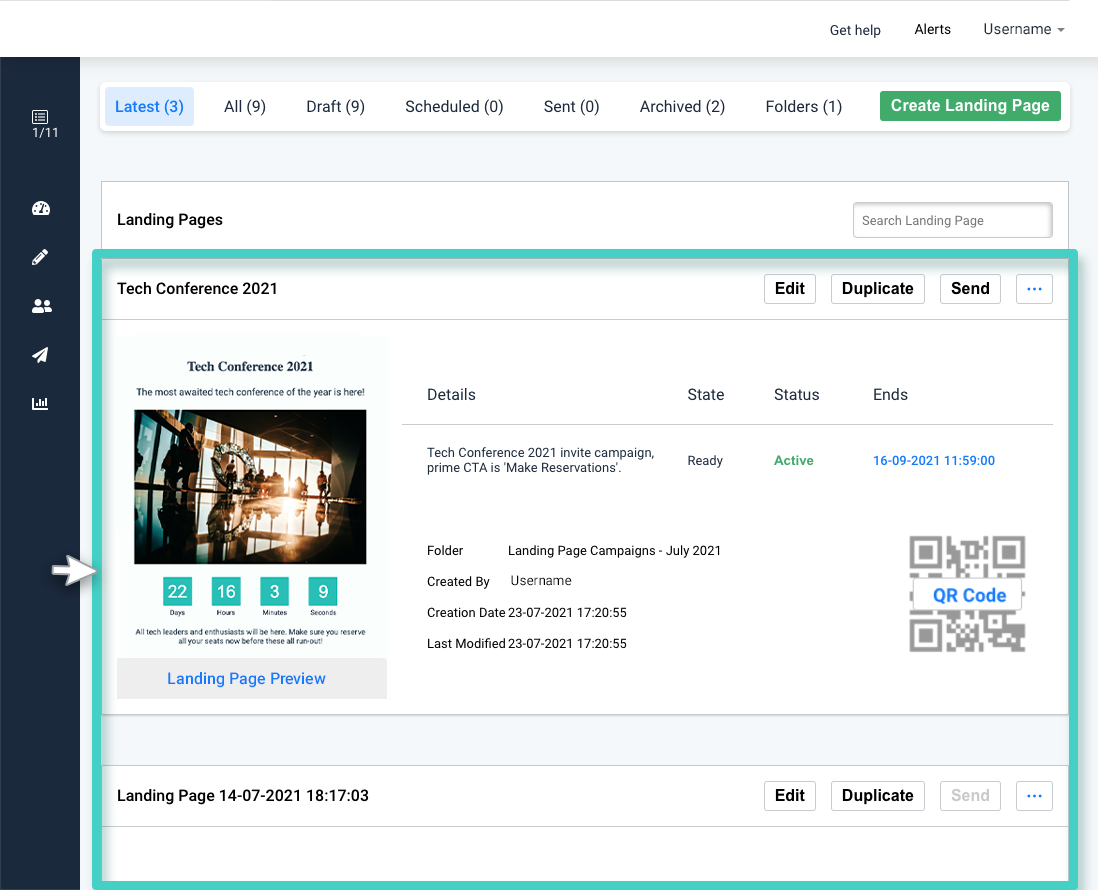Viewport: 1098px width, 890px height.
Task: Click the Tech Conference 2021 preview thumbnail image
Action: [250, 487]
